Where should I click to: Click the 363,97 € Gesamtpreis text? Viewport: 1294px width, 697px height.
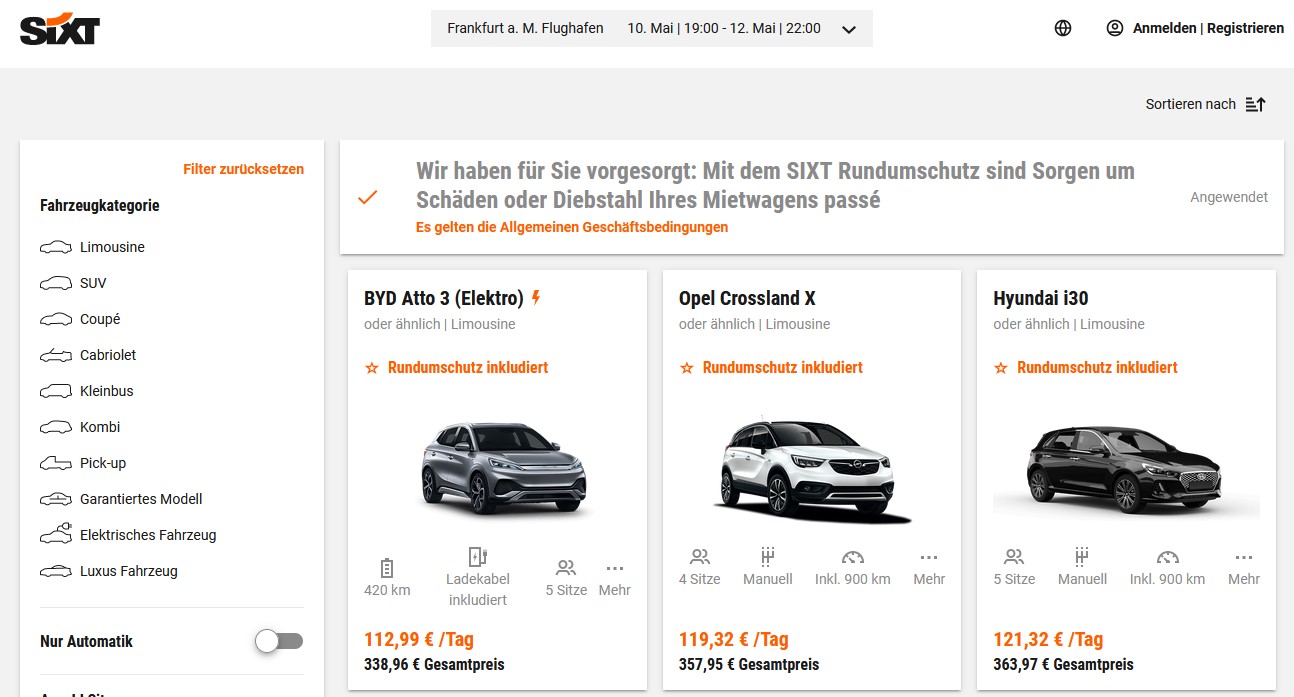pos(1063,665)
